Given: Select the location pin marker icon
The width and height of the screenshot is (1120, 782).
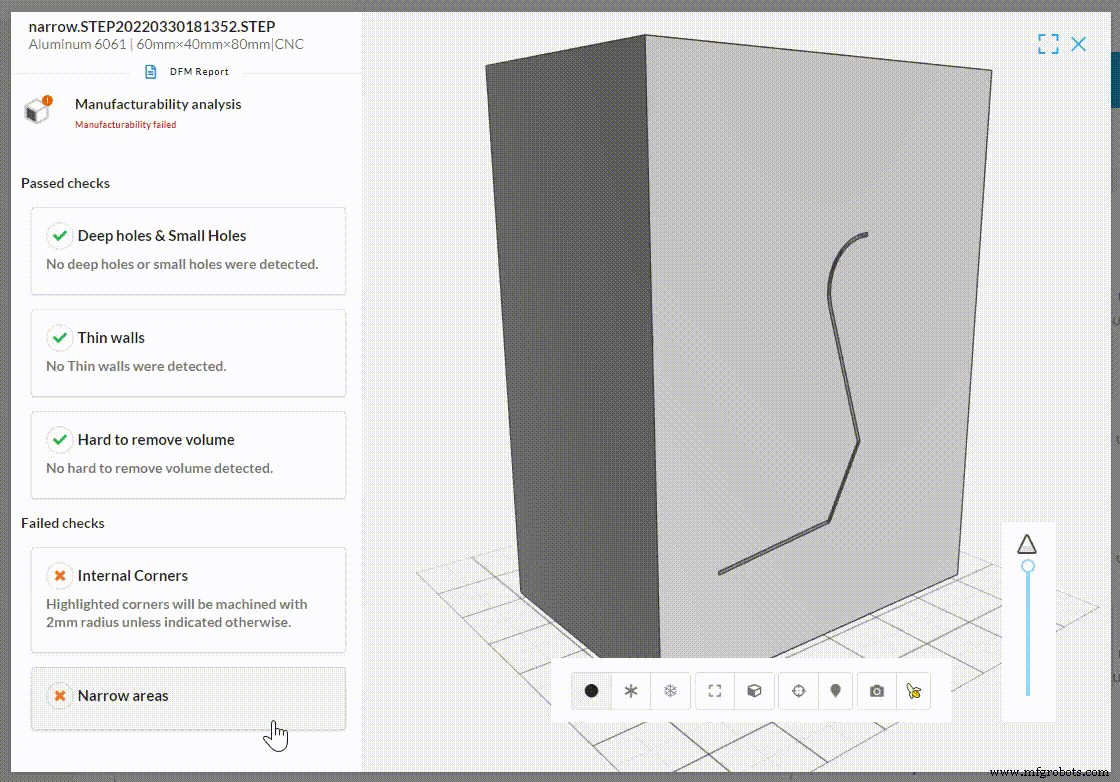Looking at the screenshot, I should pos(836,690).
